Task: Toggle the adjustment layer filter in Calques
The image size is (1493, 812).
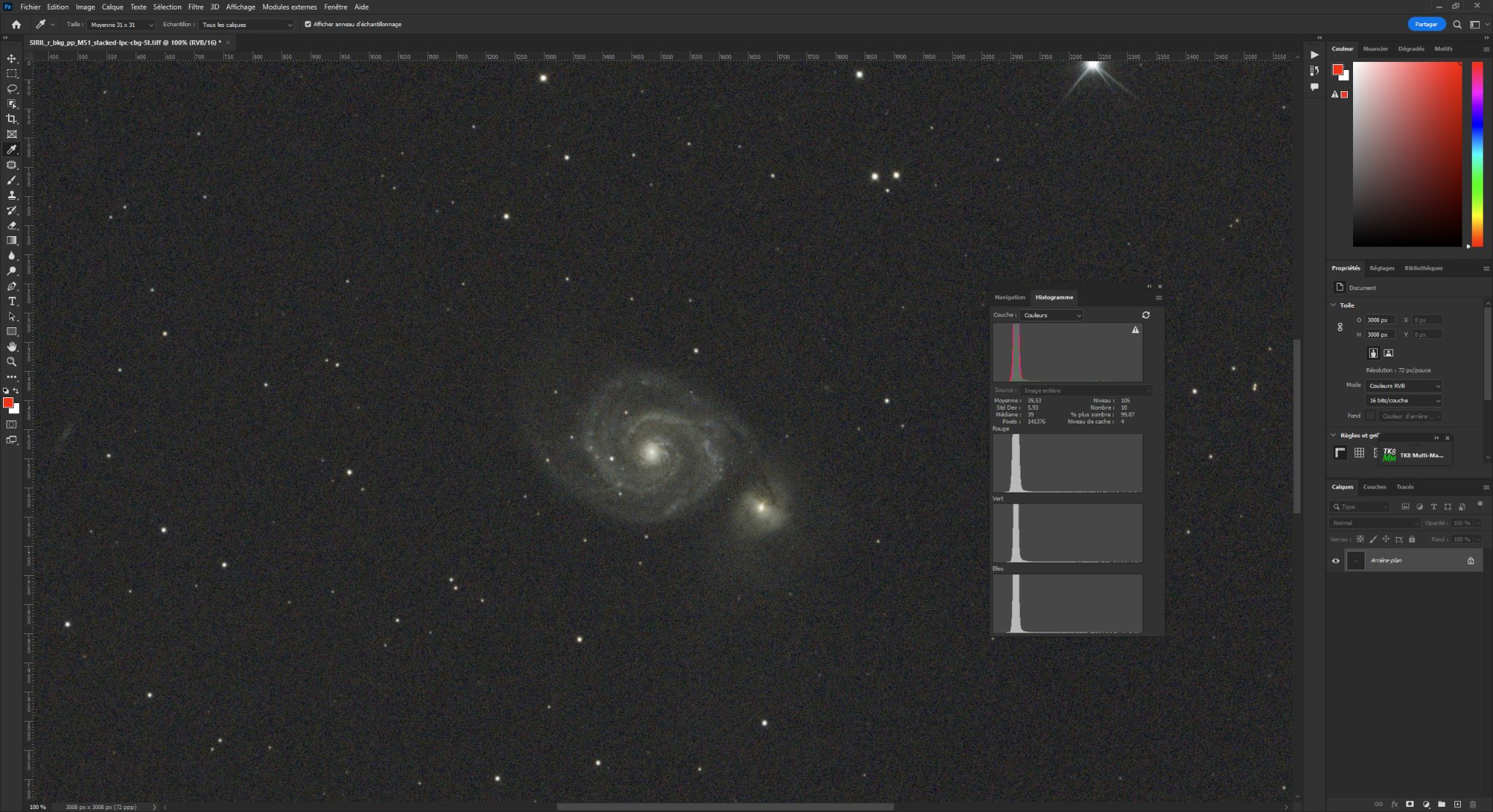Action: [1419, 507]
